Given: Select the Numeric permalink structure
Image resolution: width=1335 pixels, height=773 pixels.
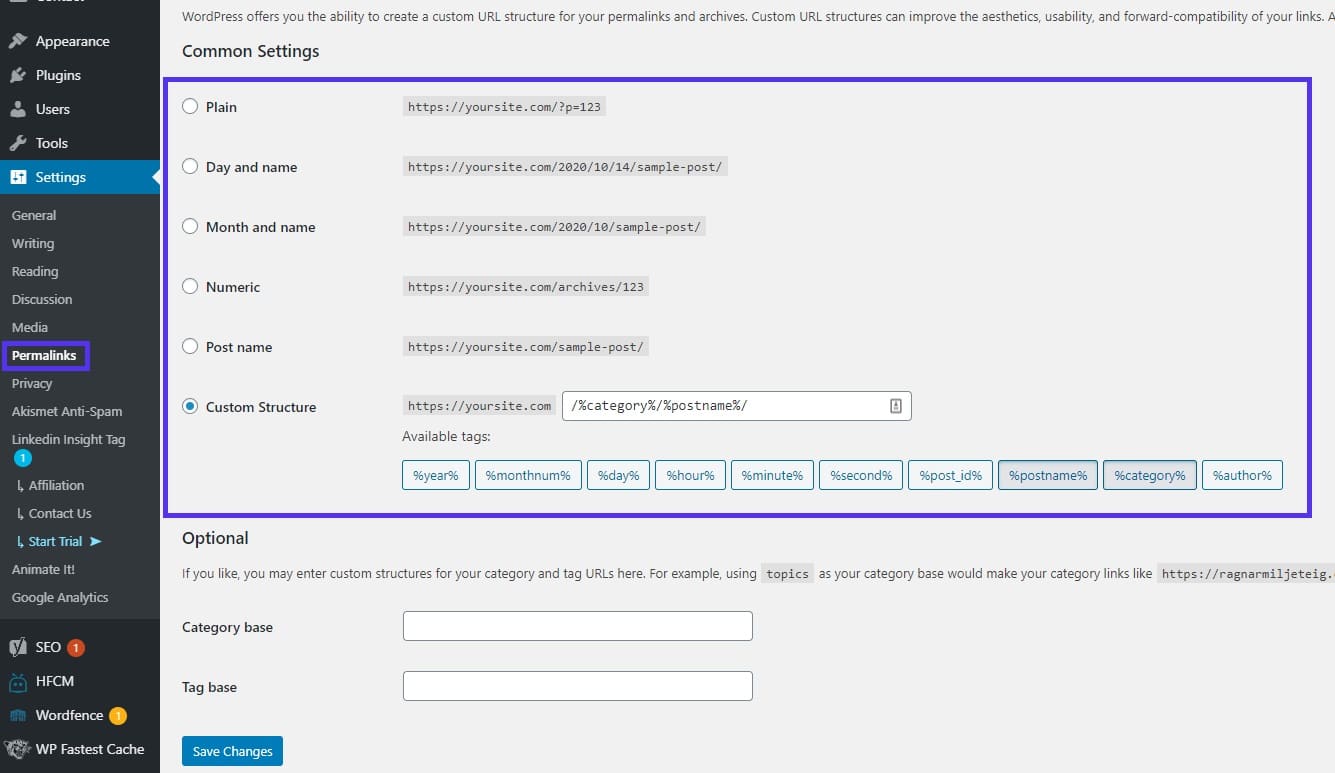Looking at the screenshot, I should pos(190,287).
